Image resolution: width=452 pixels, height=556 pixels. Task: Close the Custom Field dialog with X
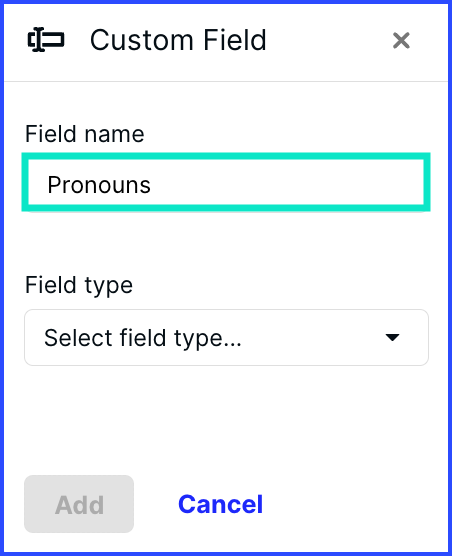tap(401, 40)
